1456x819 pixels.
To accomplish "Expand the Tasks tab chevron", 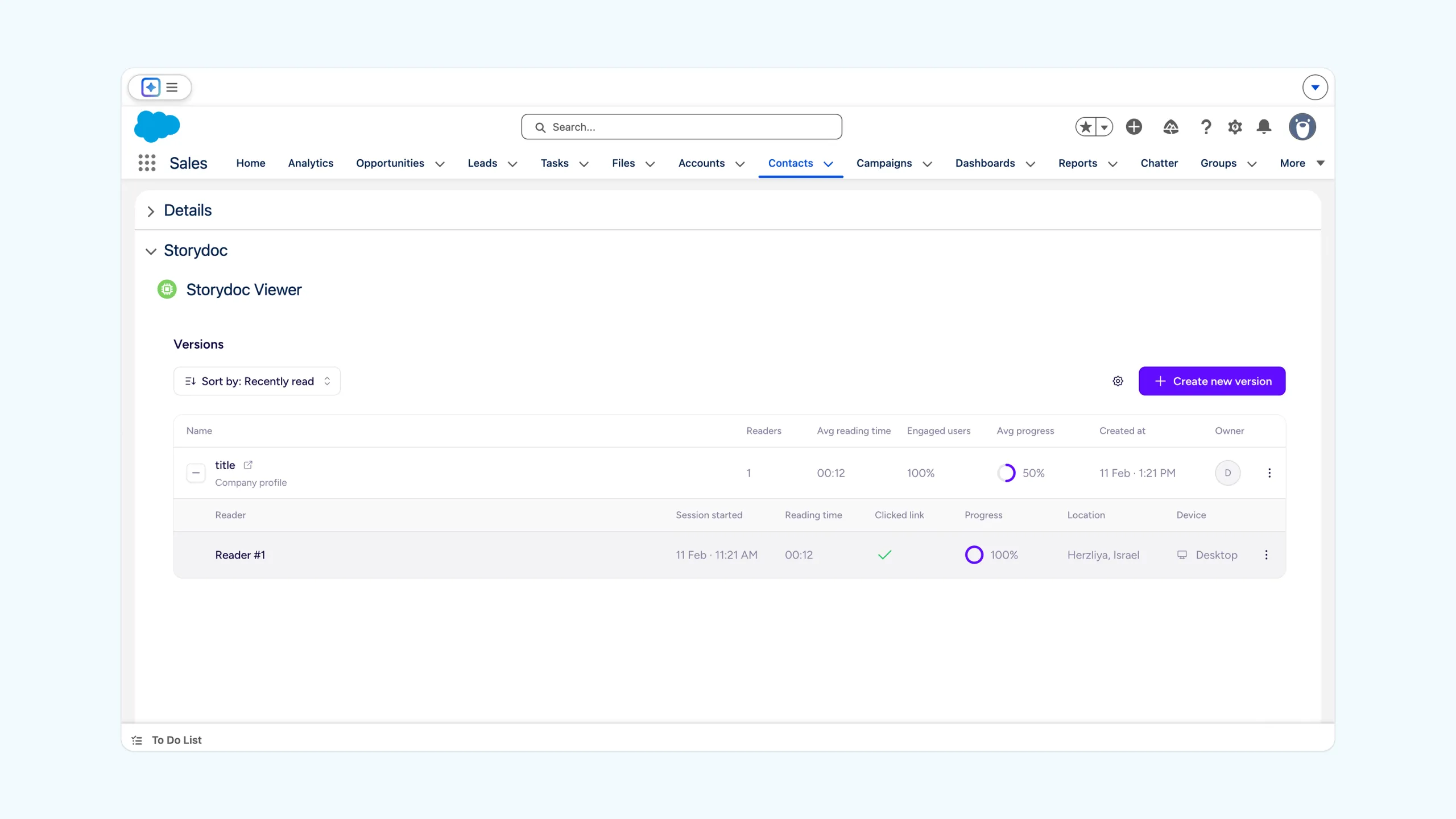I will tap(584, 164).
